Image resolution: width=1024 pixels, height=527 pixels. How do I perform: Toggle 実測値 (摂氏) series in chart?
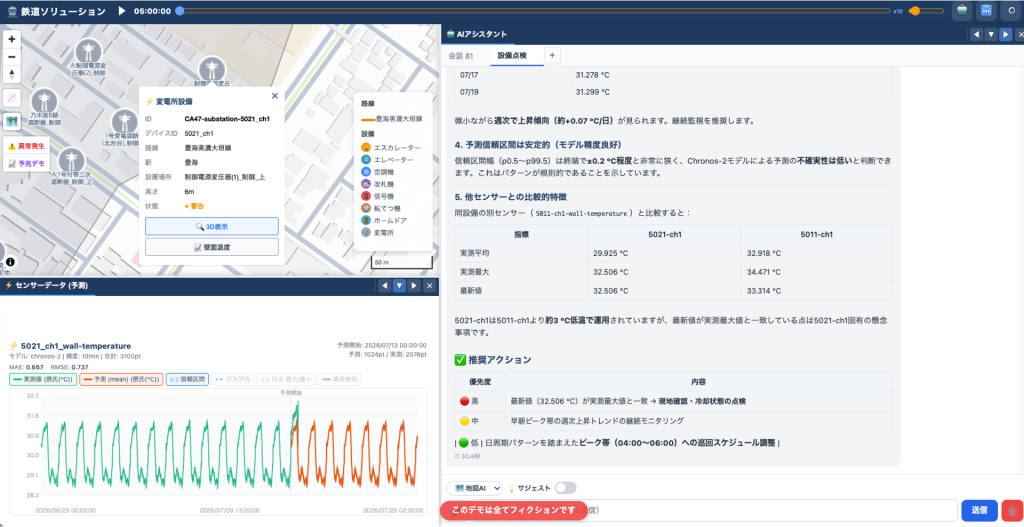(x=43, y=379)
